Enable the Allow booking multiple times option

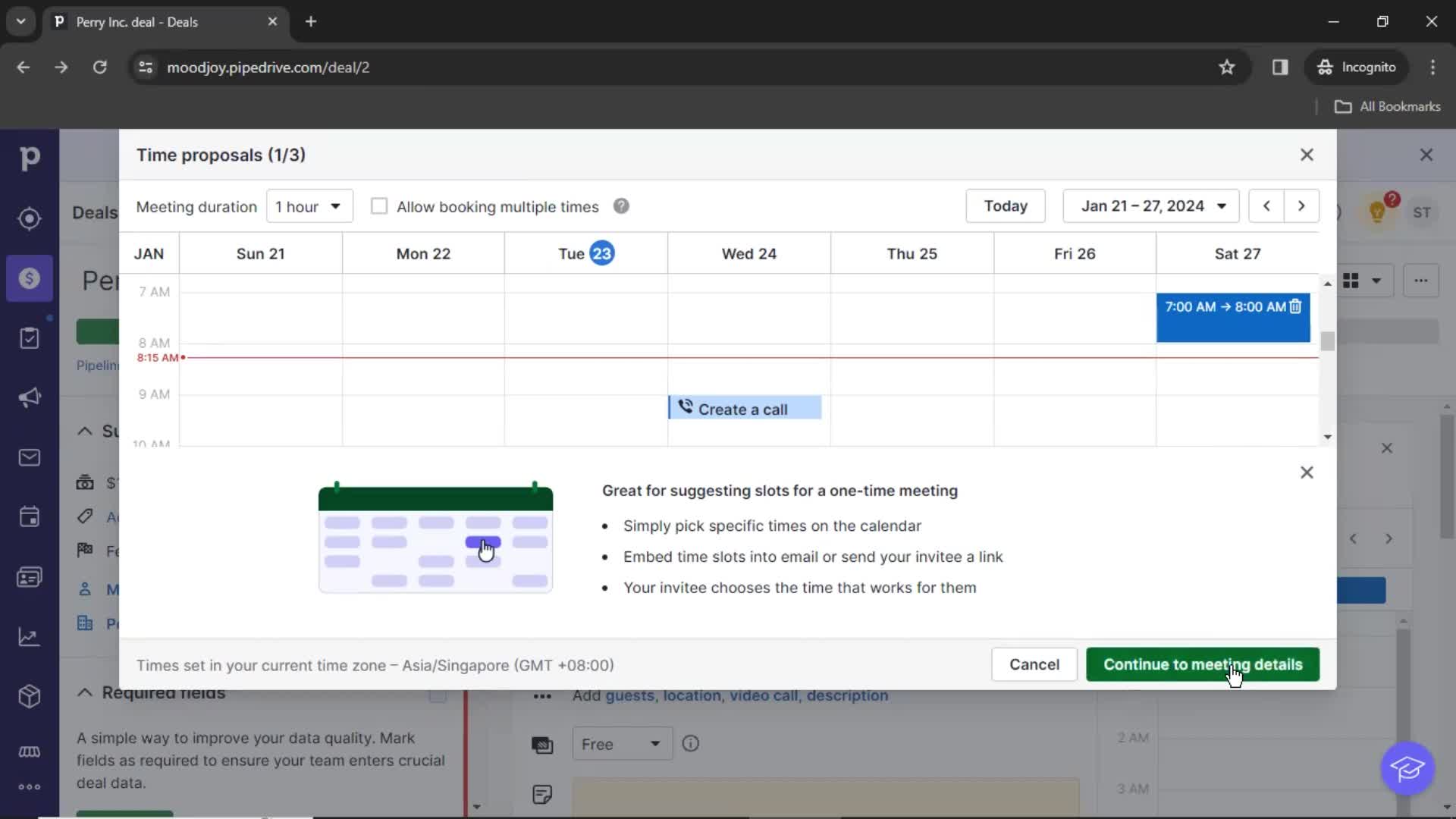[379, 206]
